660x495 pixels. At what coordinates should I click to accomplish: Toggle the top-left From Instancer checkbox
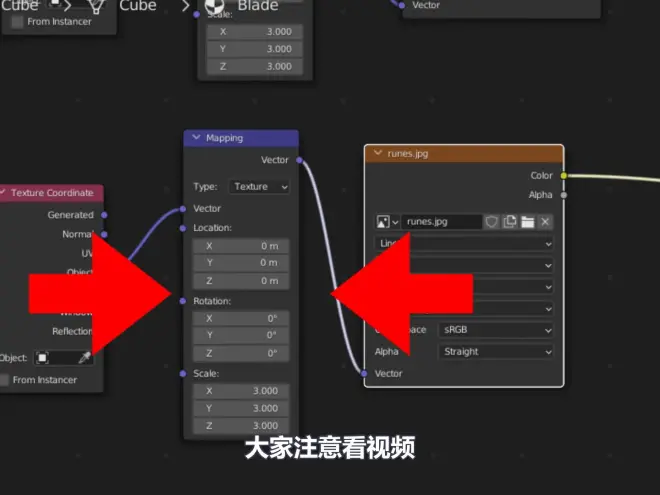[17, 22]
